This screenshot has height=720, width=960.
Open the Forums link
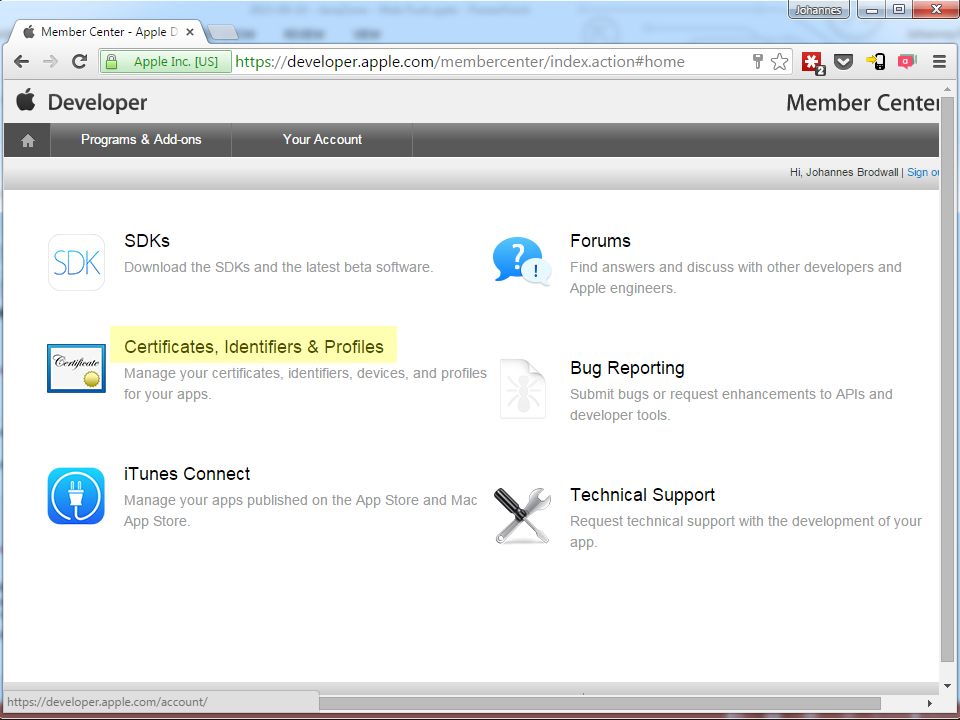click(x=600, y=241)
